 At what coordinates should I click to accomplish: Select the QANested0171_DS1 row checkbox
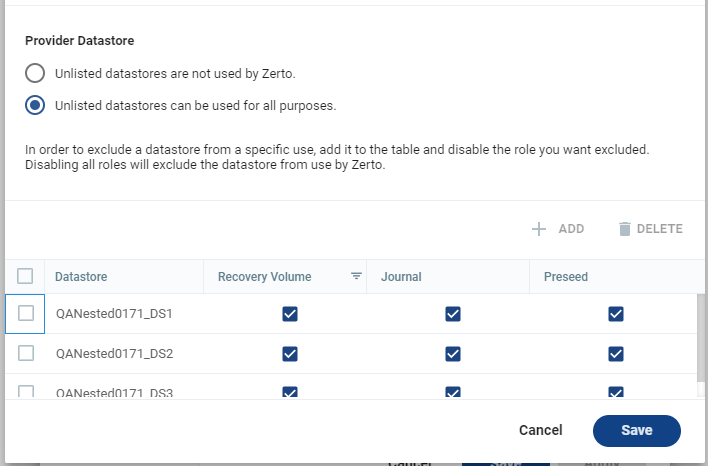(x=26, y=314)
